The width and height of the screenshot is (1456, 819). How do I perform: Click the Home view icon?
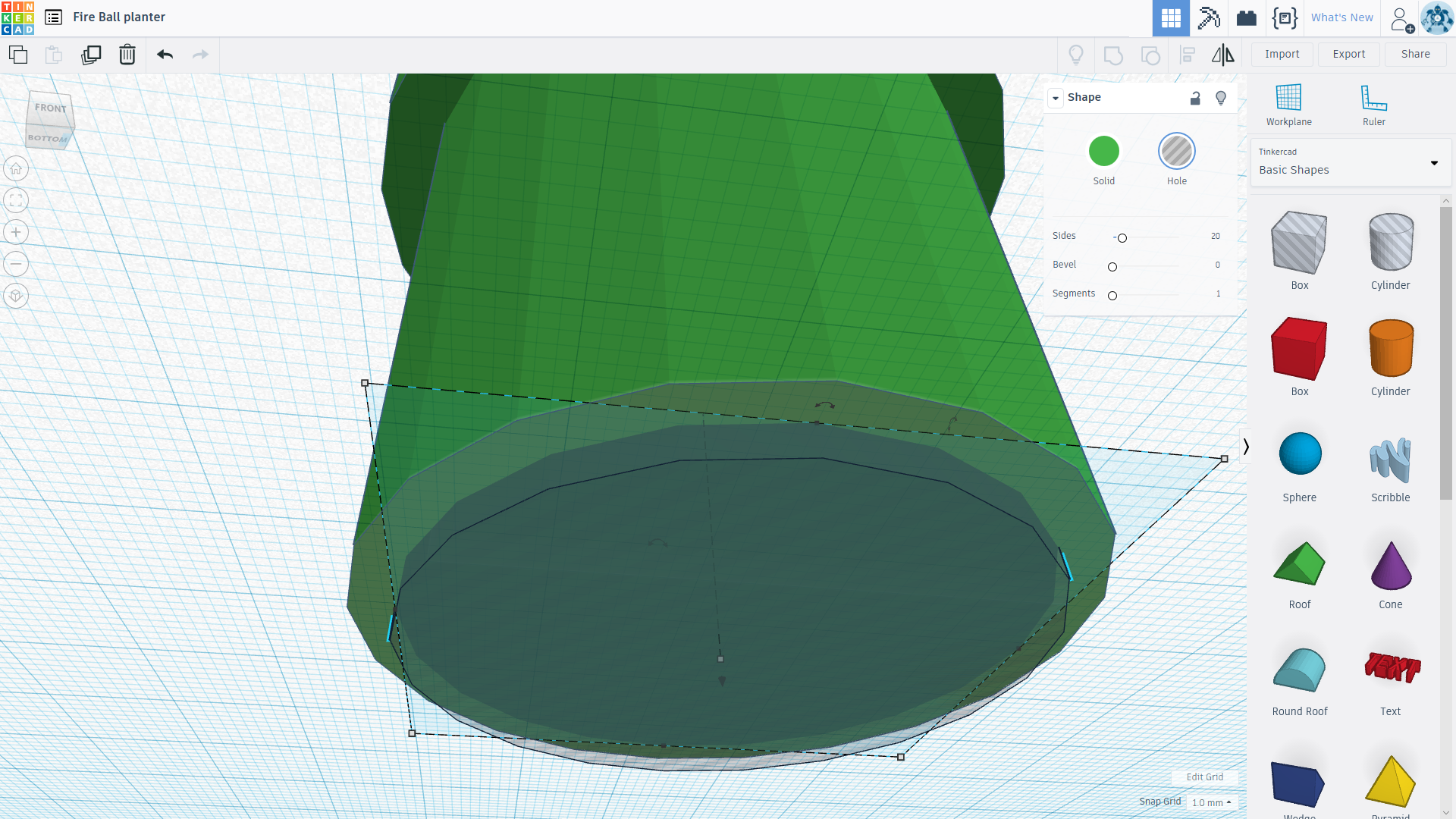point(16,168)
